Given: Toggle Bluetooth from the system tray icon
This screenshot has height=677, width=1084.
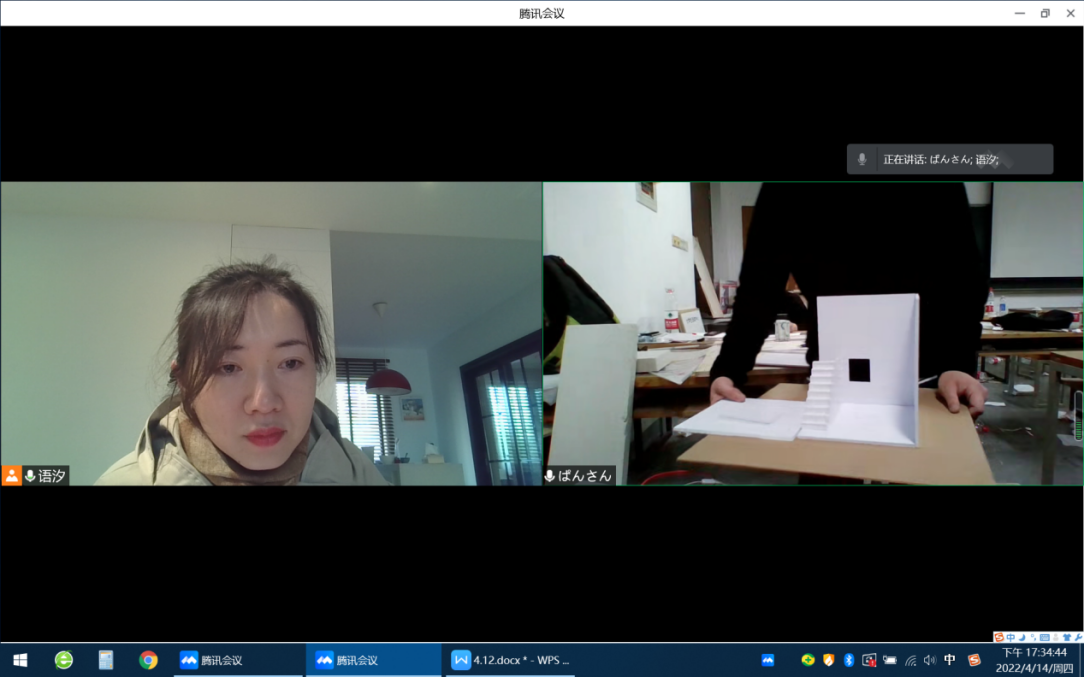Looking at the screenshot, I should pos(849,660).
